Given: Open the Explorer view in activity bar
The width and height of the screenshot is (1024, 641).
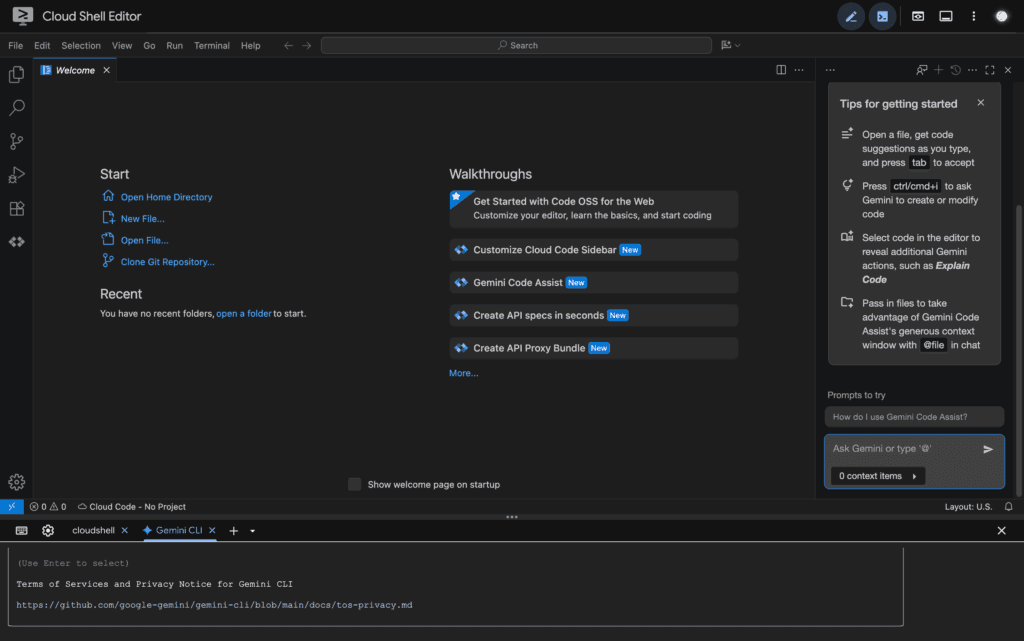Looking at the screenshot, I should pos(16,75).
